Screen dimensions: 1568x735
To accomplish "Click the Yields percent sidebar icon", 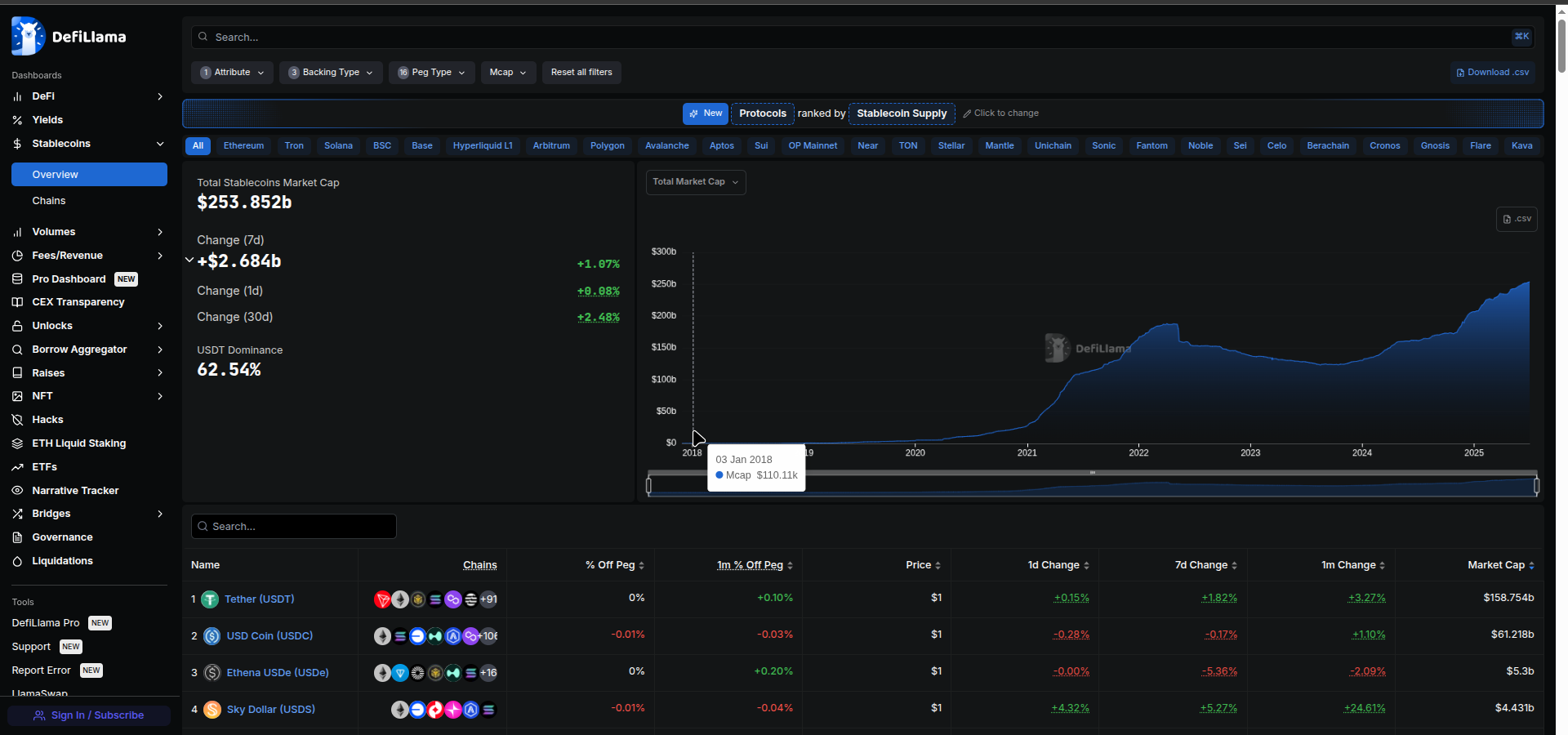I will coord(17,120).
